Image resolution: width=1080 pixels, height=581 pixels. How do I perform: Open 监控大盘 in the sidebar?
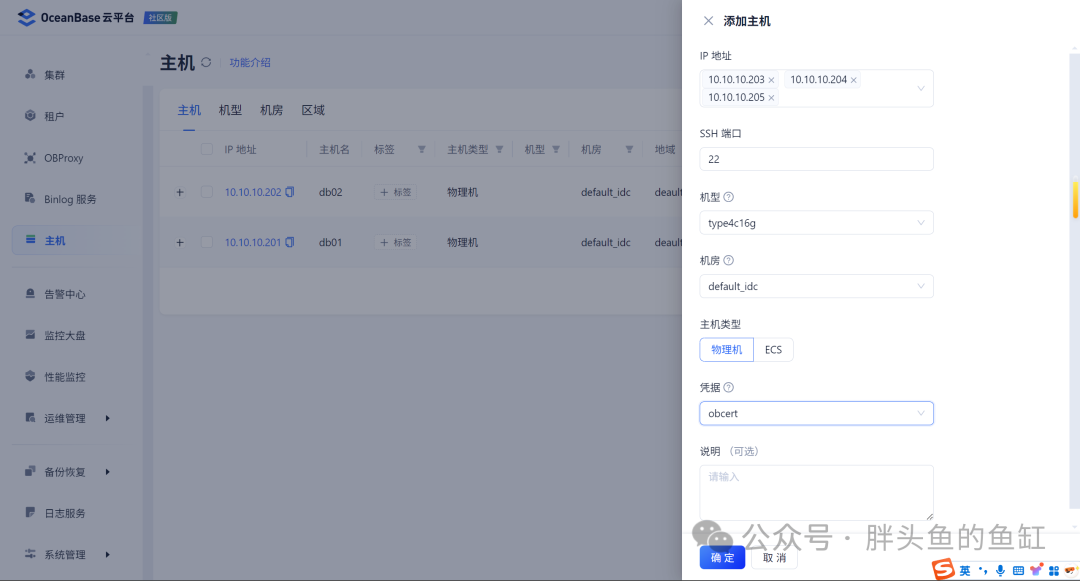[65, 335]
